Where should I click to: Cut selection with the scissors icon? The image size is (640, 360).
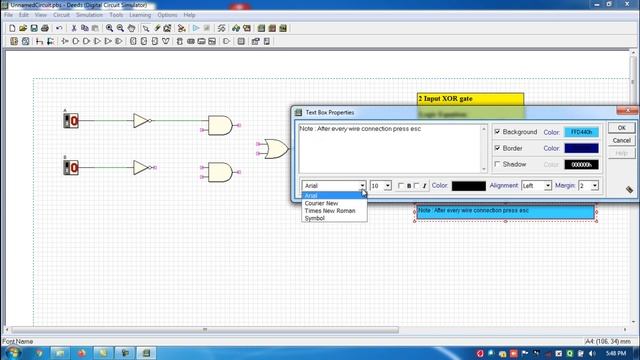pyautogui.click(x=74, y=28)
